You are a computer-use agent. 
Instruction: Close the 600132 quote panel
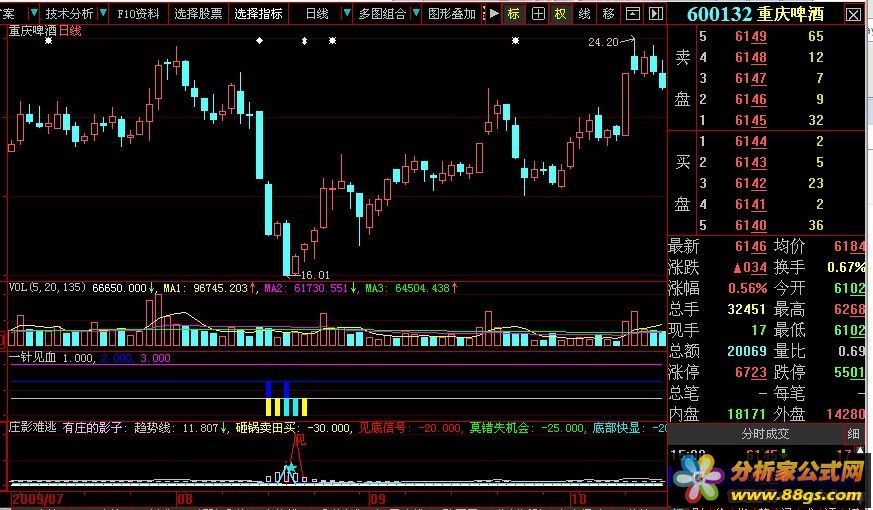coord(854,14)
